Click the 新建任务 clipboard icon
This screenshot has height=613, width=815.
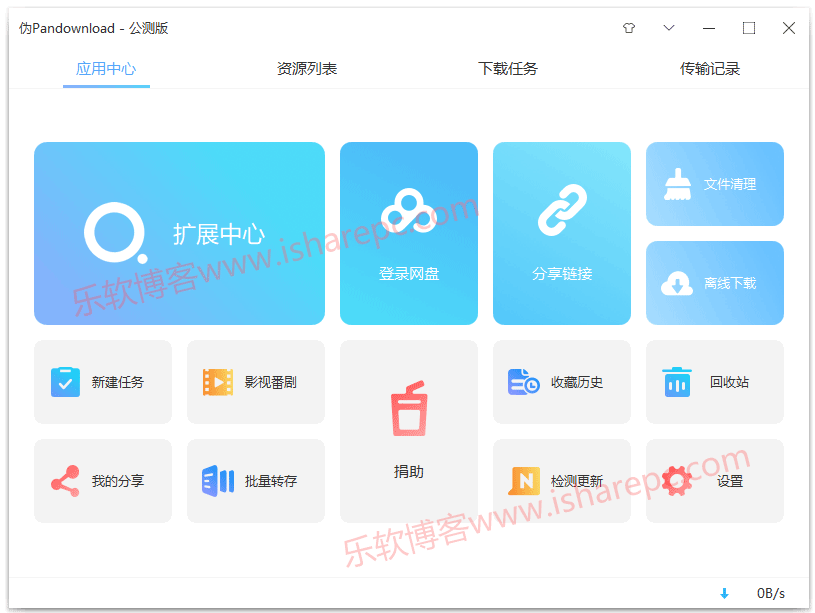66,382
